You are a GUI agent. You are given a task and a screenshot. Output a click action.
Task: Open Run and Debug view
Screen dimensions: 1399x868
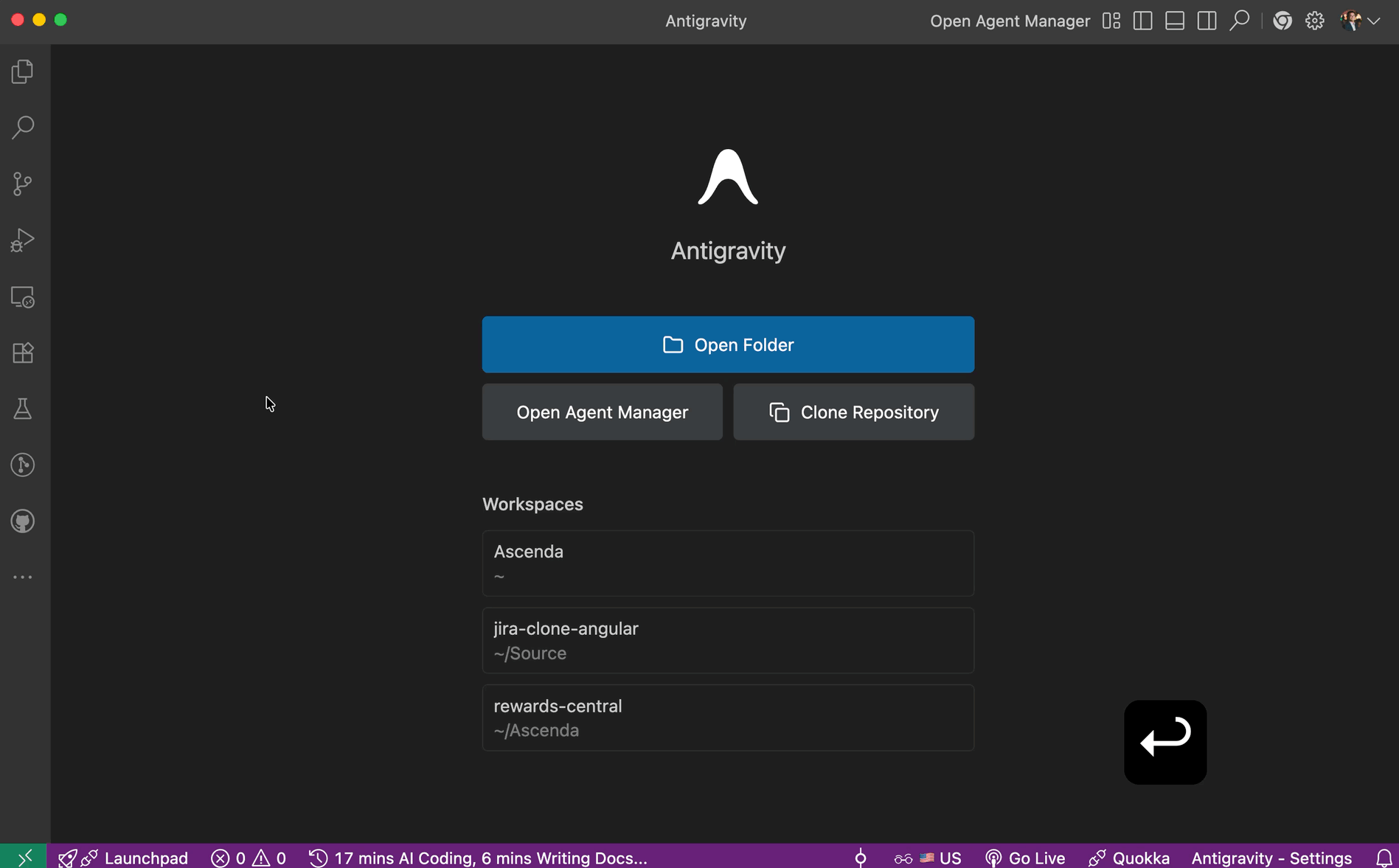[23, 240]
